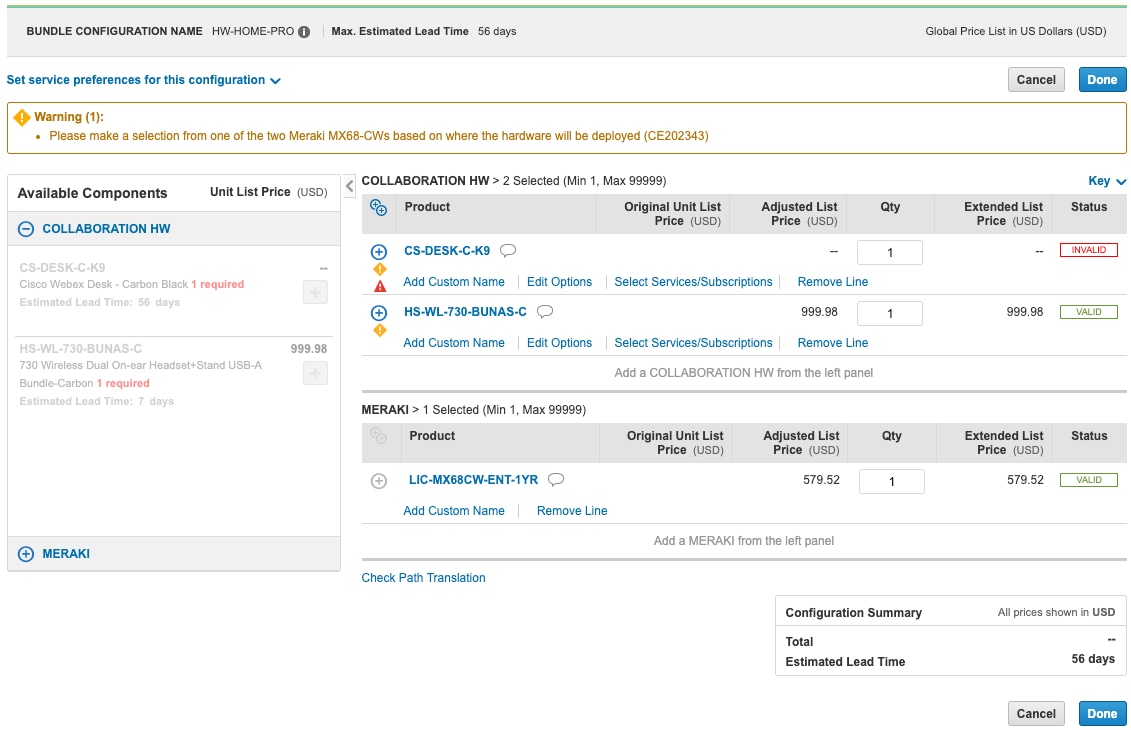The width and height of the screenshot is (1131, 730).
Task: Open comment bubble for LIC-MX68CW-ENT-1YR
Action: point(555,480)
